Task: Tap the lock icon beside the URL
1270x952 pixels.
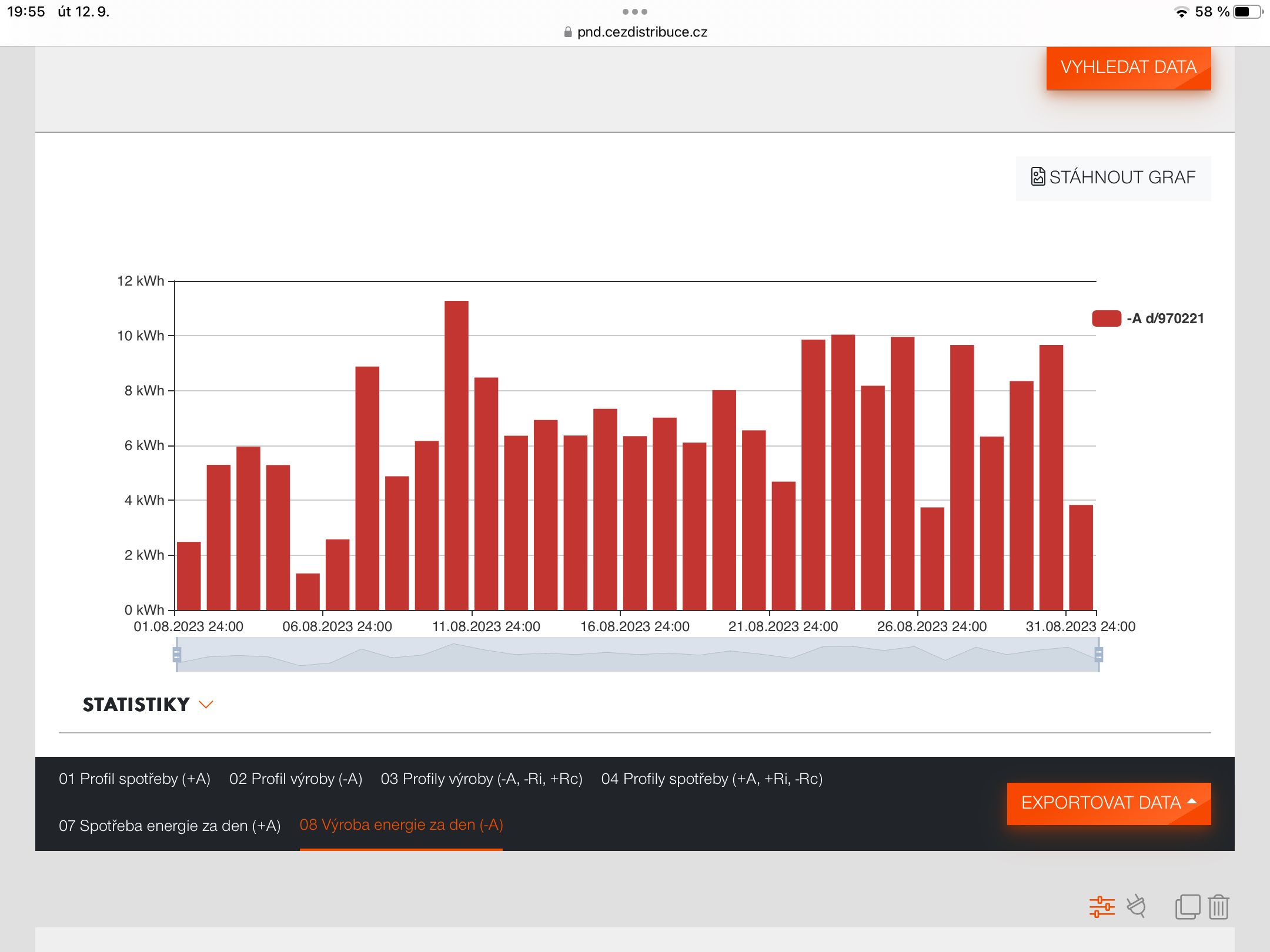Action: point(567,32)
